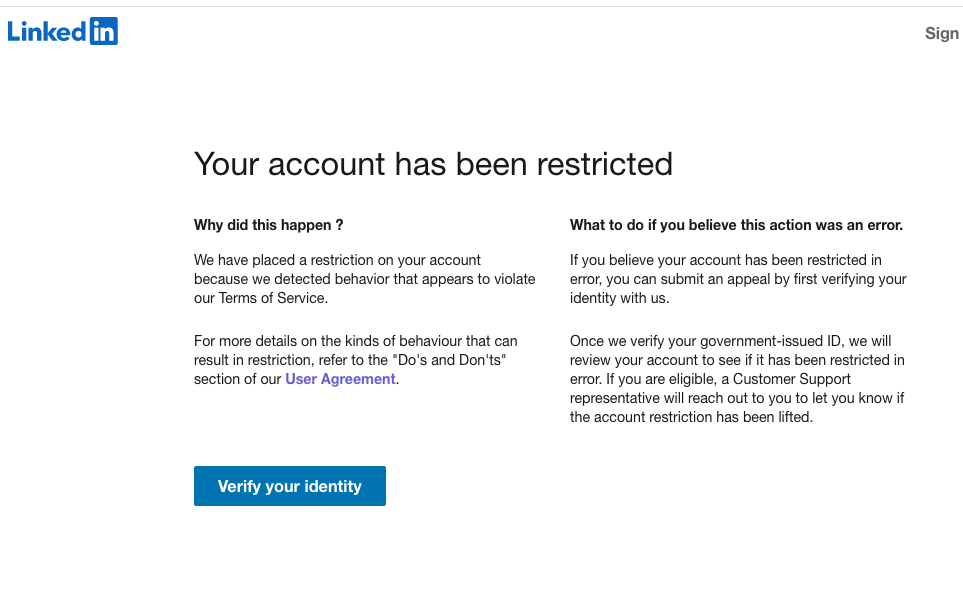Click the LinkedIn "in" square logo icon

point(103,32)
